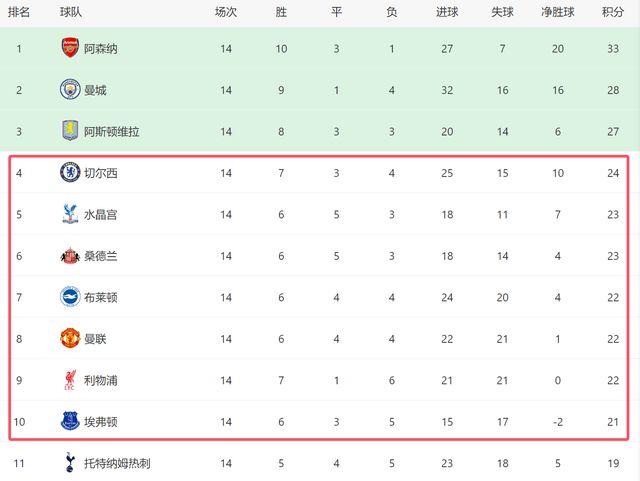
Task: Click the Liverpool club crest icon
Action: coord(69,380)
